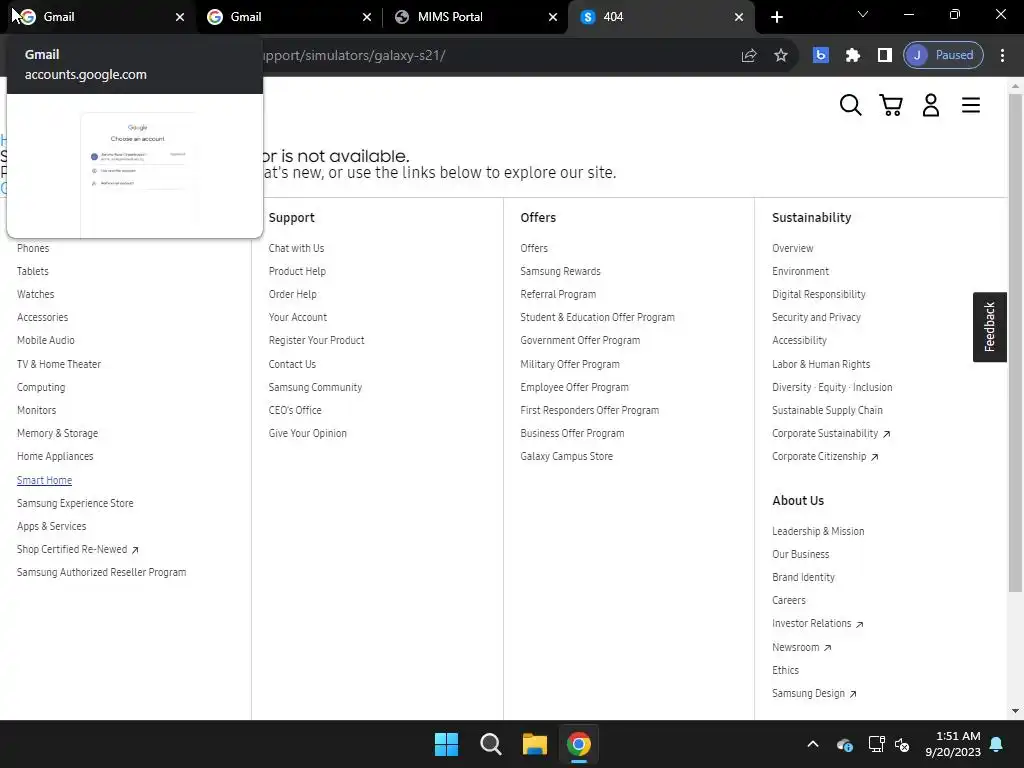Open the Samsung Community link
The width and height of the screenshot is (1024, 768).
[315, 387]
